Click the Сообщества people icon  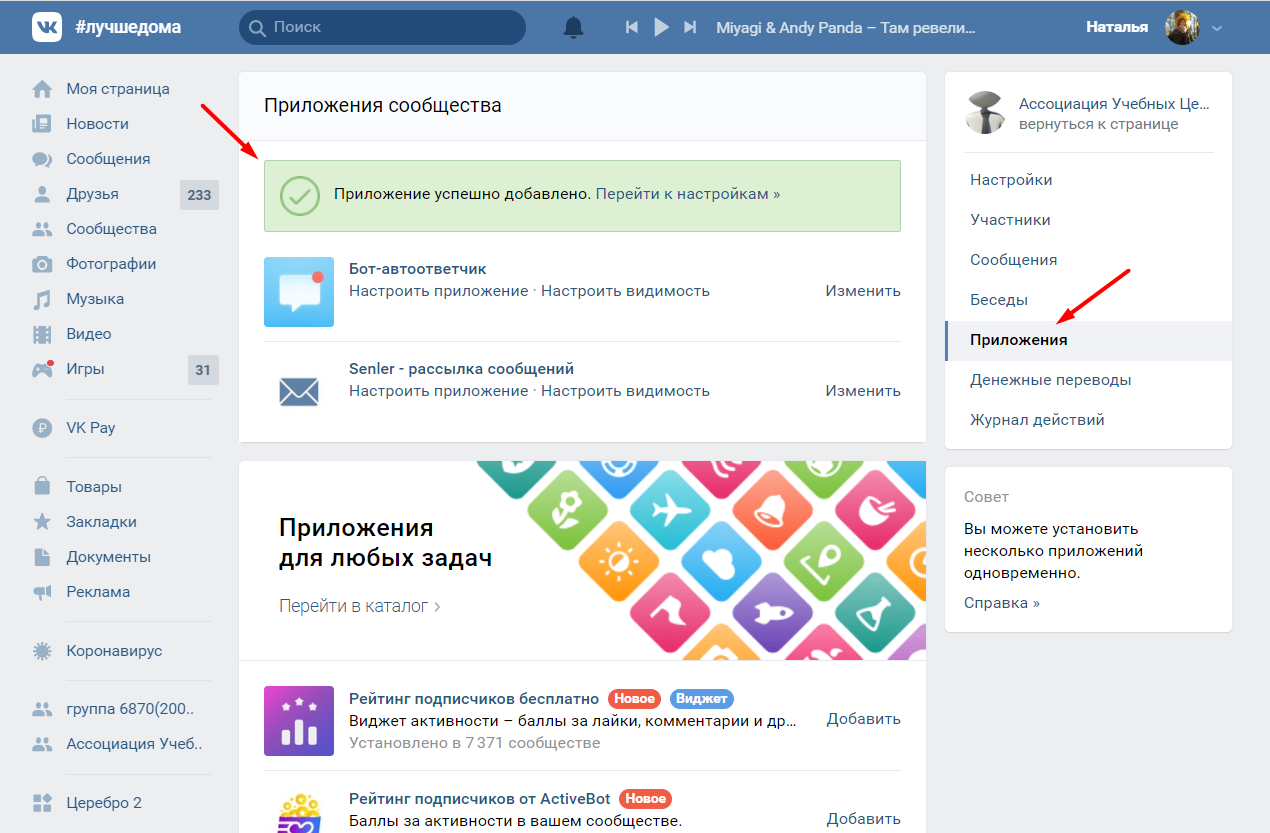point(42,229)
